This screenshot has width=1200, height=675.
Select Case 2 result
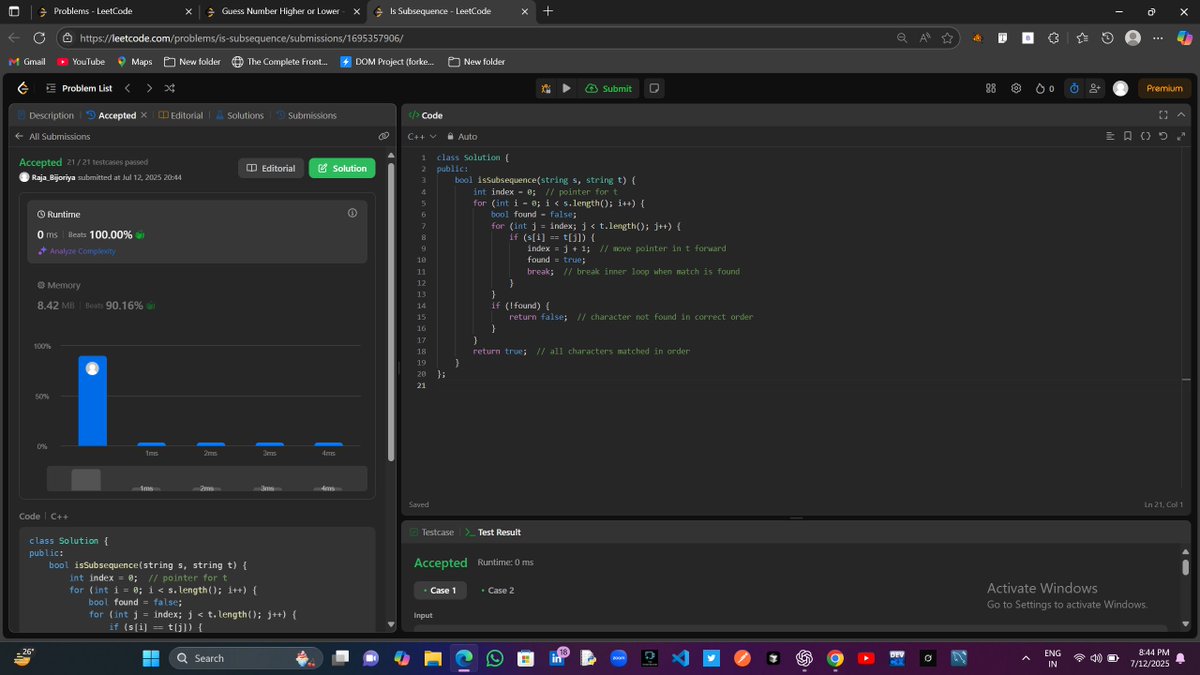(496, 590)
